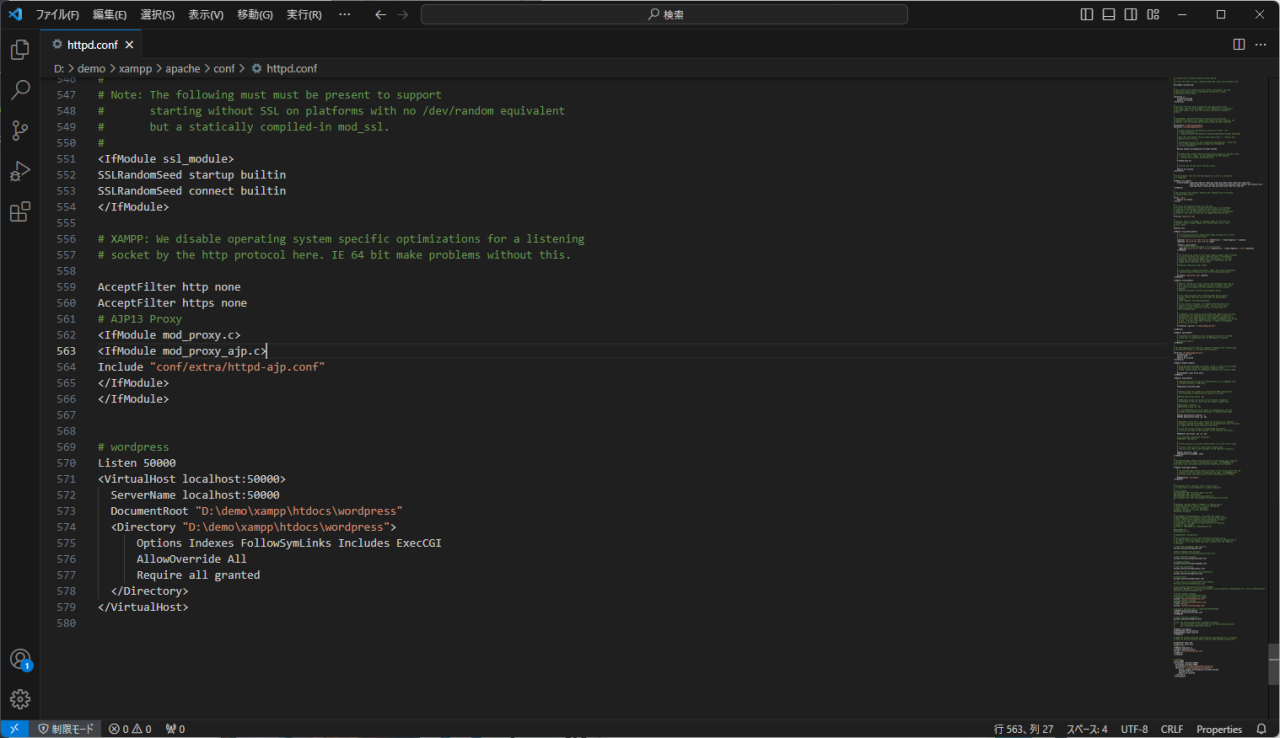Toggle the bottom panel layout icon

[1109, 15]
